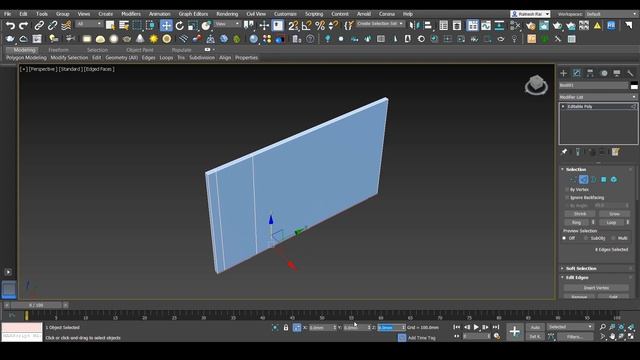This screenshot has width=640, height=360.
Task: Open Create Selection Set dropdown
Action: click(x=380, y=24)
